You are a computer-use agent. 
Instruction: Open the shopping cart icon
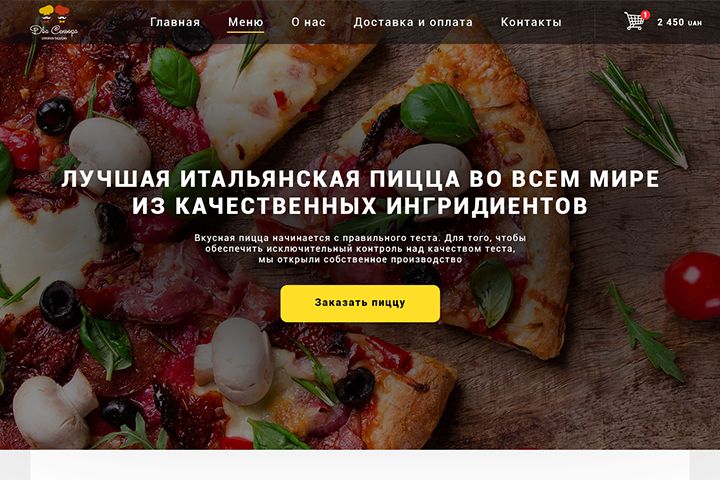click(x=634, y=21)
